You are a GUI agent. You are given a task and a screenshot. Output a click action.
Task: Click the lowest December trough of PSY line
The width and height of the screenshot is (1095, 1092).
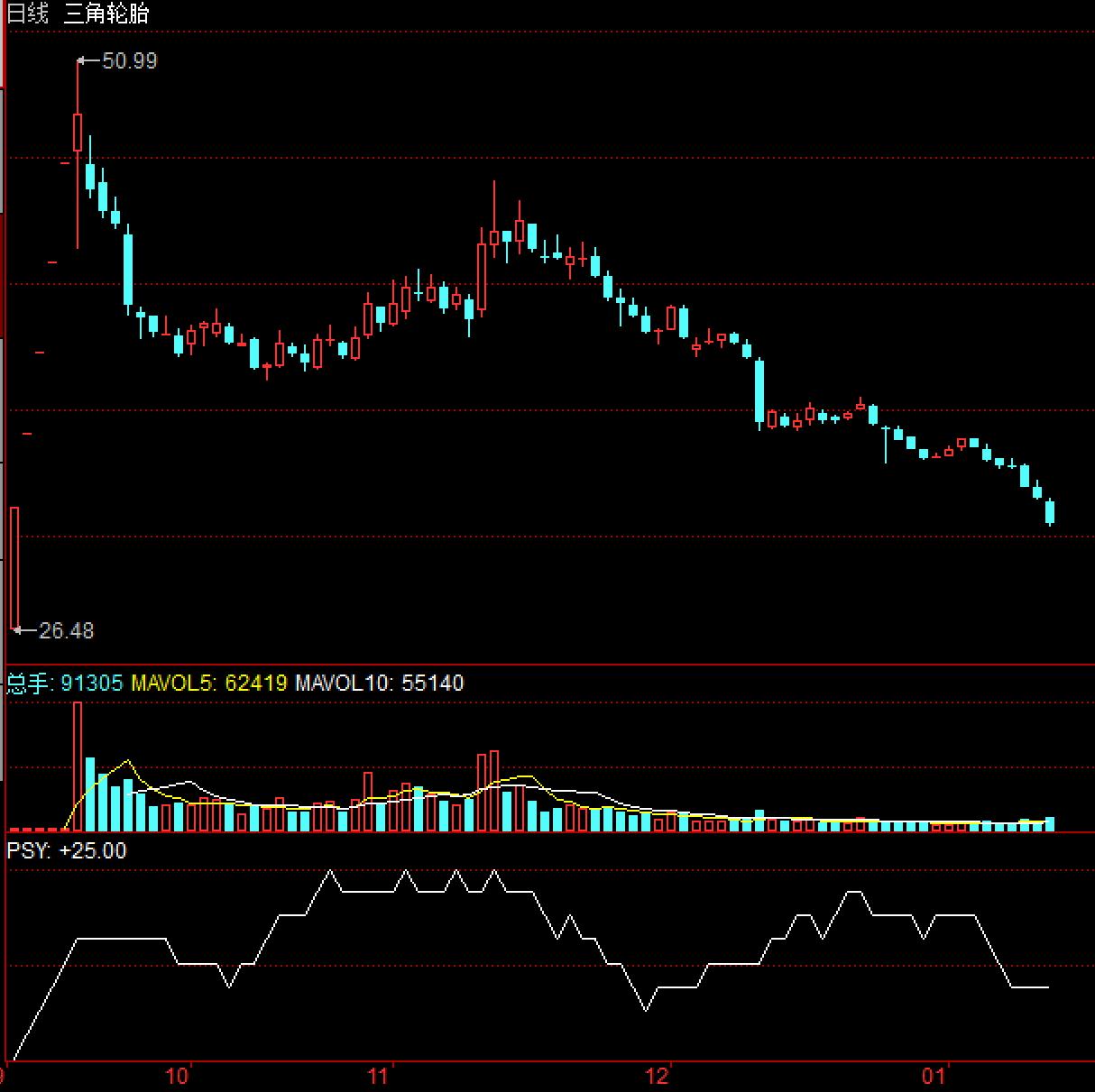646,1010
